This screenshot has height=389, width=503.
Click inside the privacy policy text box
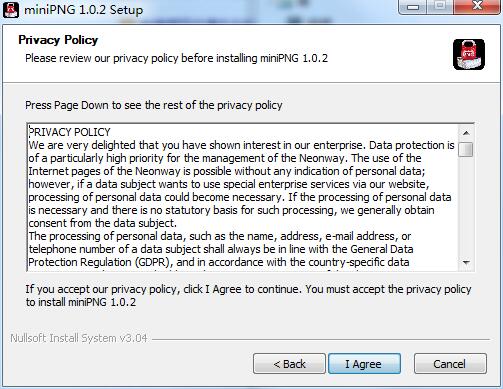[x=243, y=197]
